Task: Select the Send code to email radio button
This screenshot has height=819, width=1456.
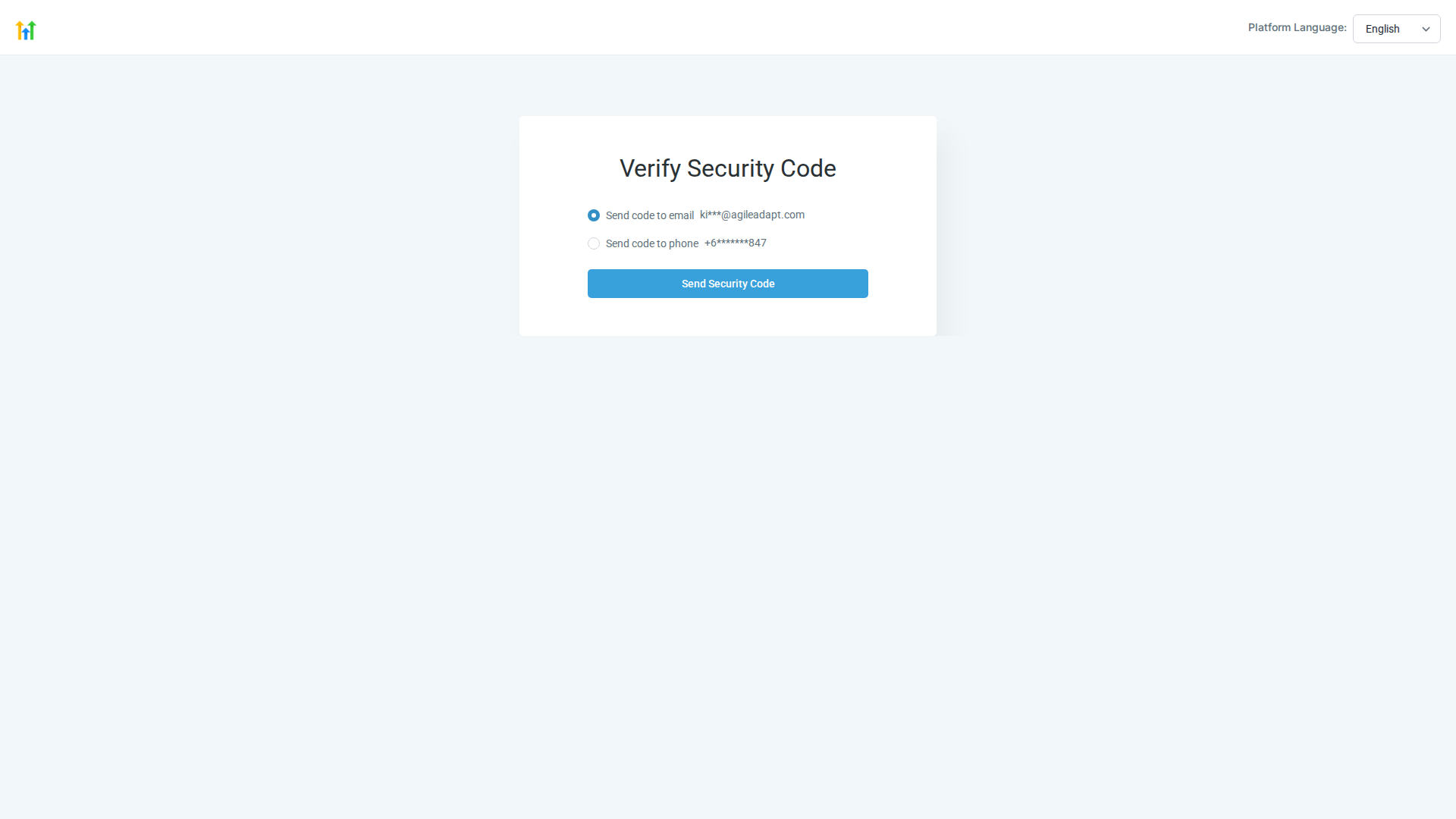Action: [x=594, y=215]
